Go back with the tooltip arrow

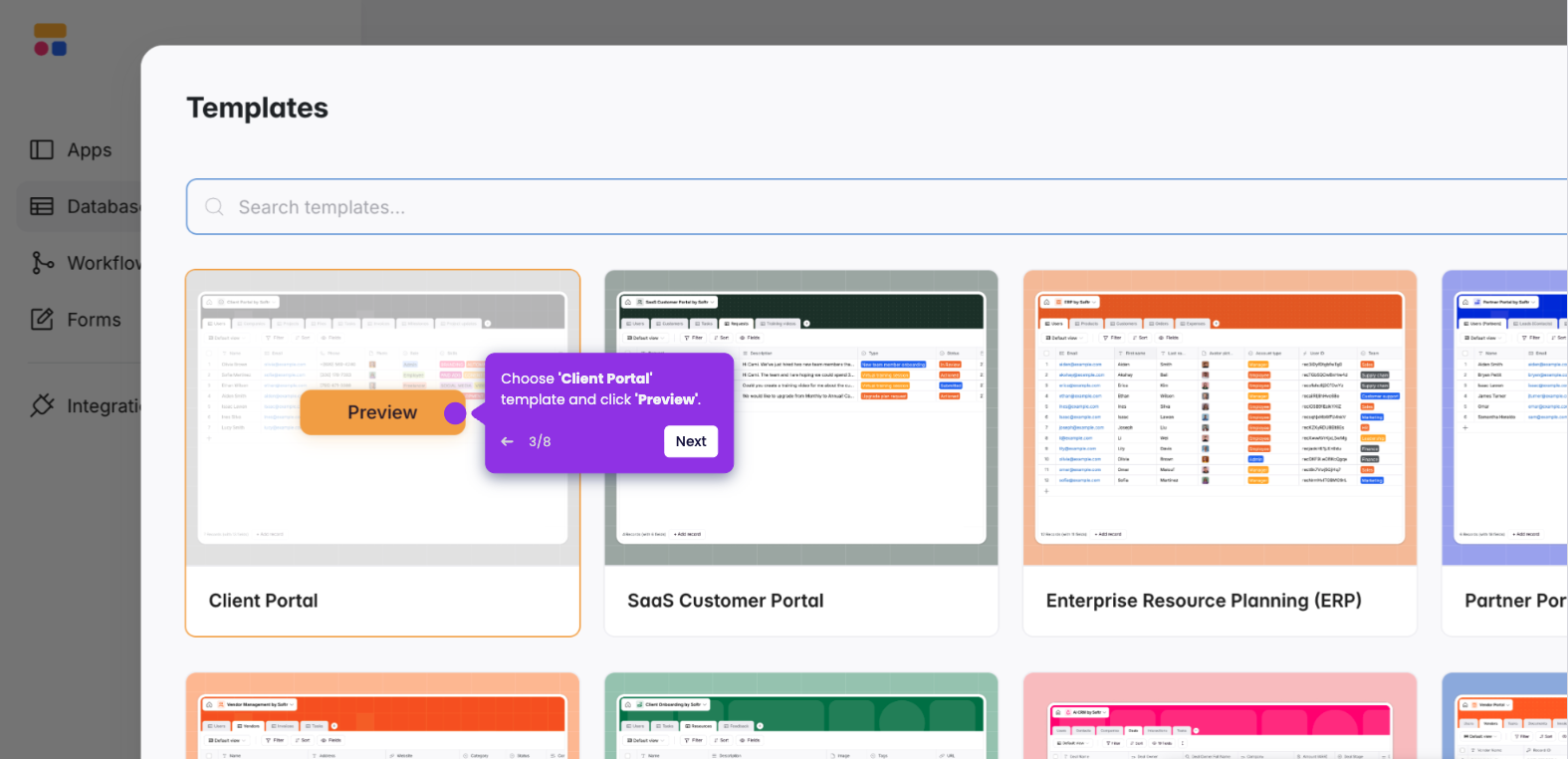click(x=508, y=441)
